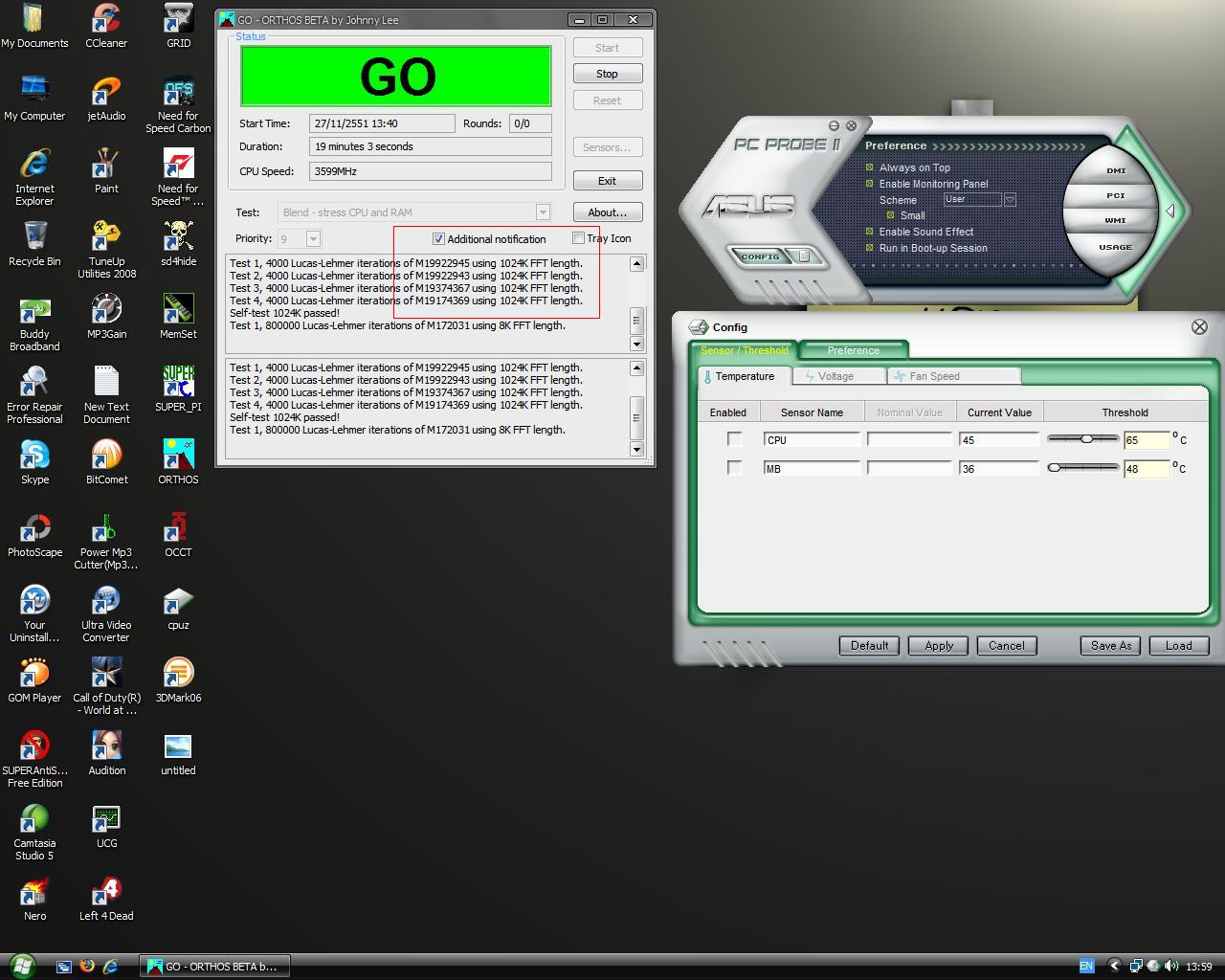Image resolution: width=1225 pixels, height=980 pixels.
Task: Select the OCCT desktop icon
Action: pyautogui.click(x=178, y=535)
